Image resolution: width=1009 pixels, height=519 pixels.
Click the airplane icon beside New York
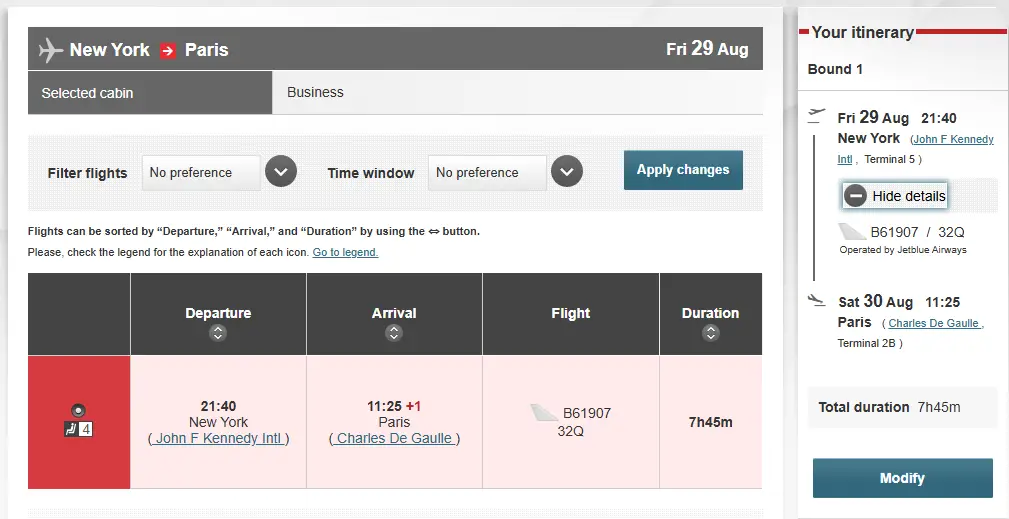(x=50, y=50)
